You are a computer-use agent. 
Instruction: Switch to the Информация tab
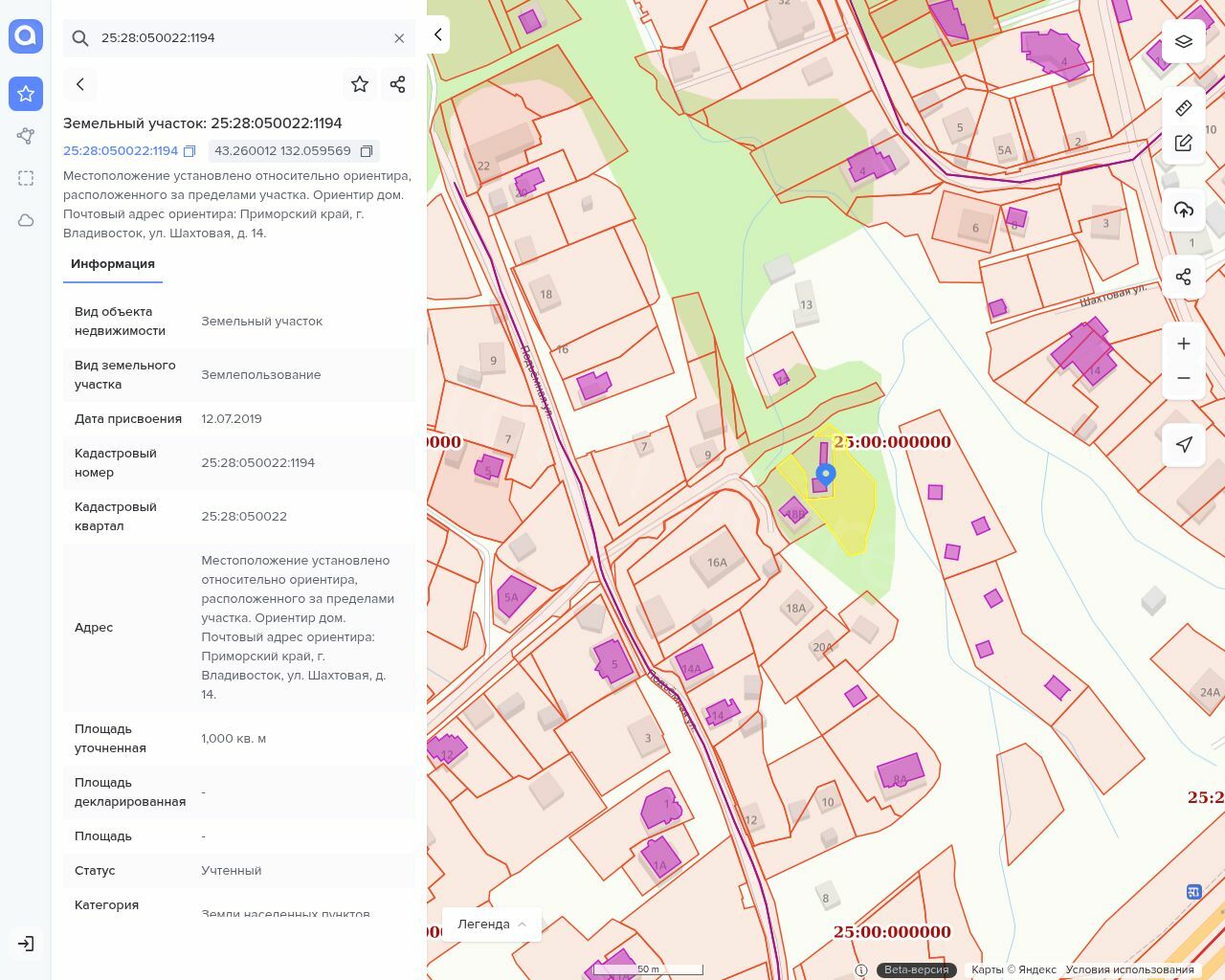pyautogui.click(x=113, y=264)
